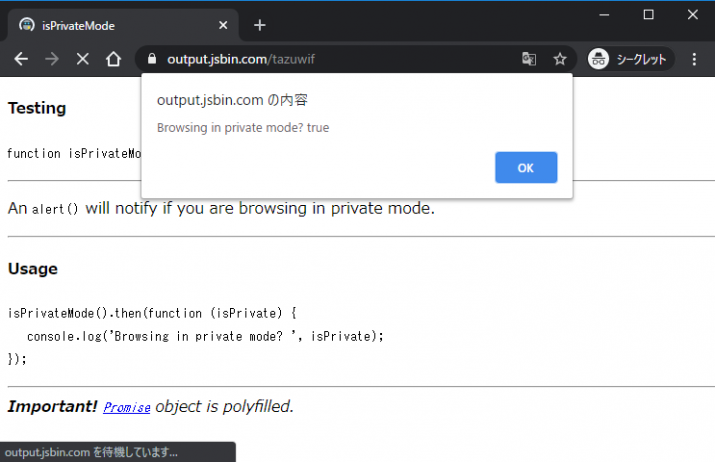The height and width of the screenshot is (462, 715).
Task: Click the 'Browsing in private mode? true' message
Action: click(243, 128)
